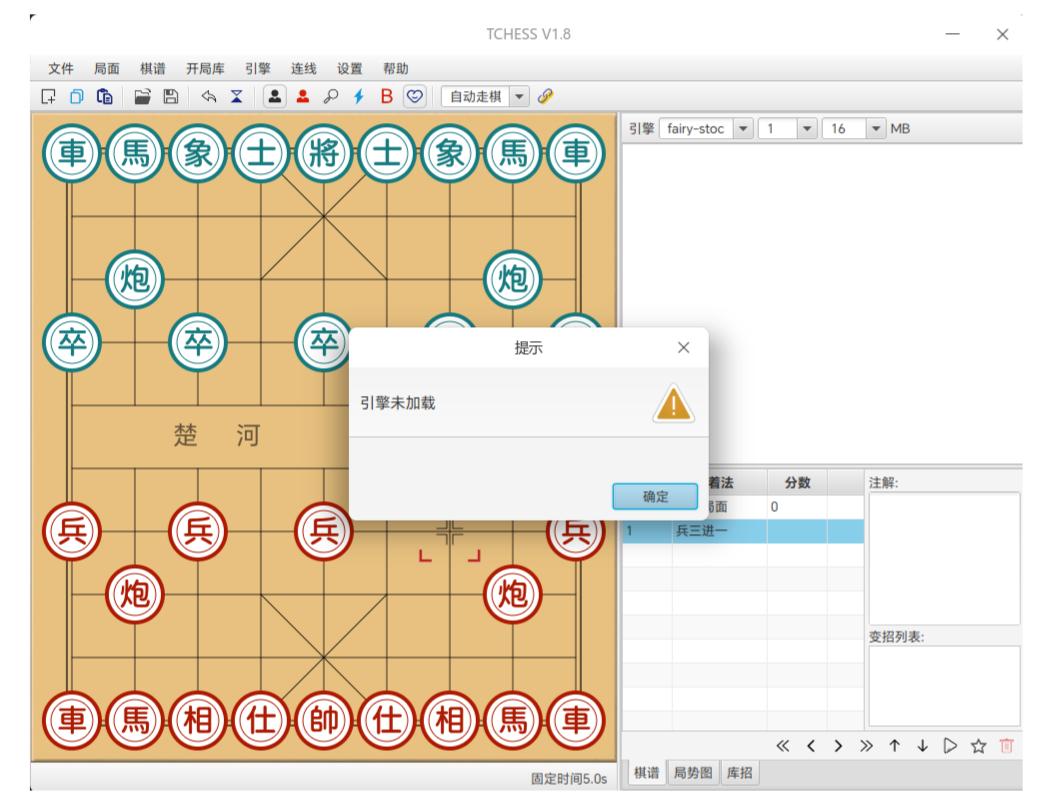
Task: Click the 引擎未加载 message text
Action: (398, 403)
